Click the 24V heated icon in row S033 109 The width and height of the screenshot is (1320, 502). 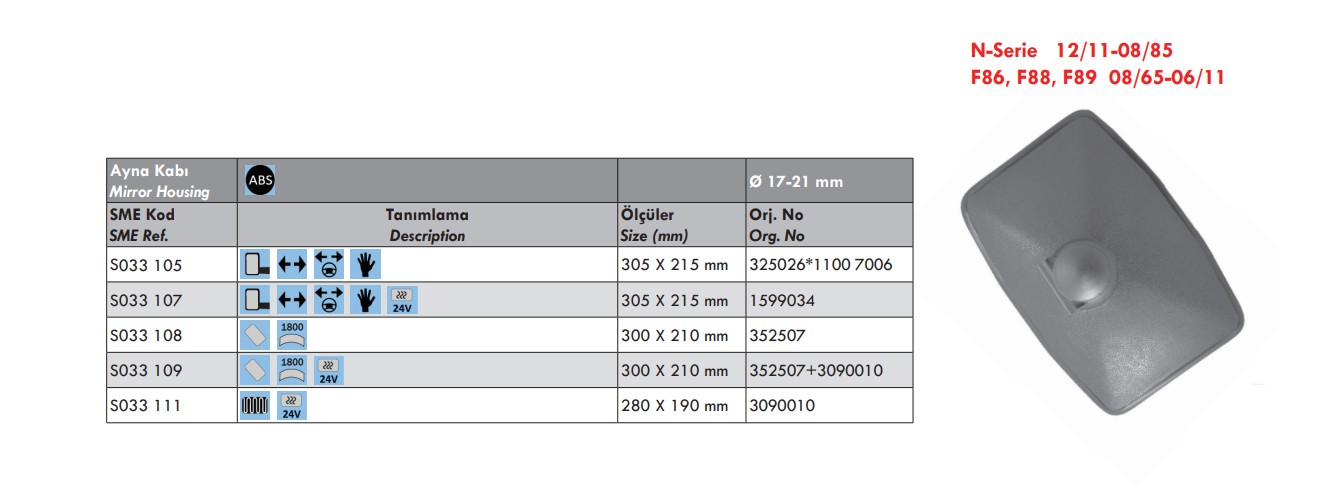point(328,370)
